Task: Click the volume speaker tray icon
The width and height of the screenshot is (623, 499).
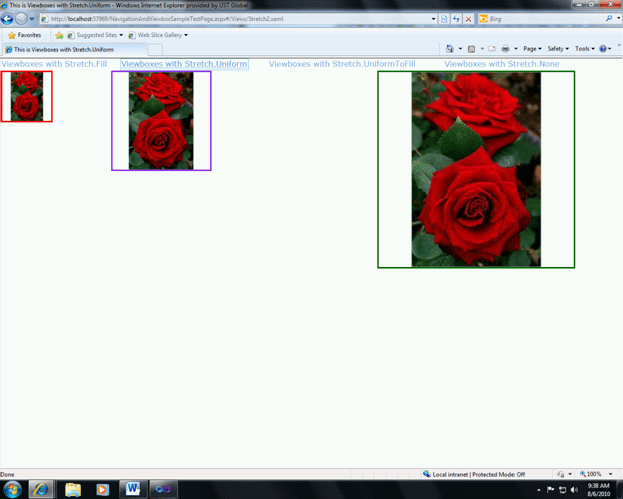Action: 575,489
